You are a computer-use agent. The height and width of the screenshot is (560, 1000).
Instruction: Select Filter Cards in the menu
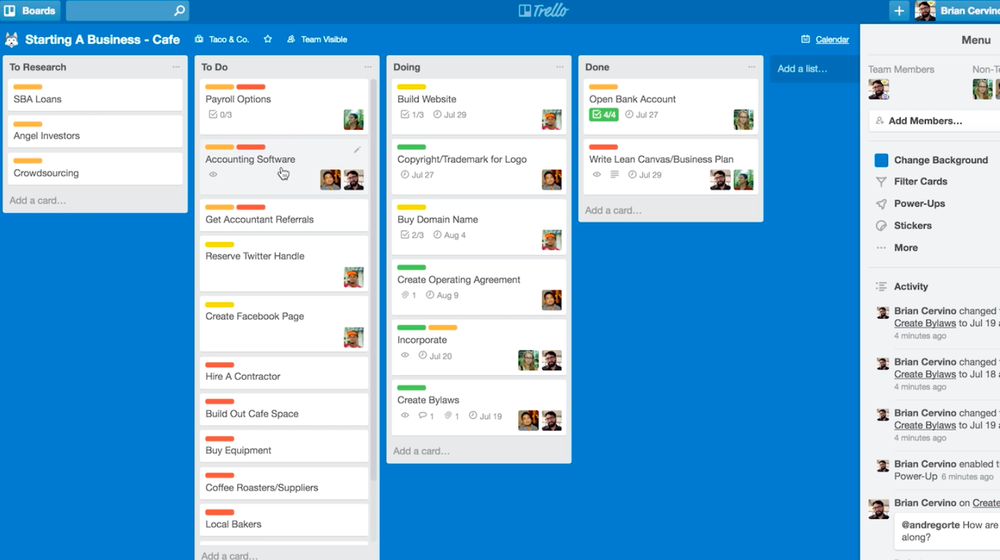coord(920,182)
